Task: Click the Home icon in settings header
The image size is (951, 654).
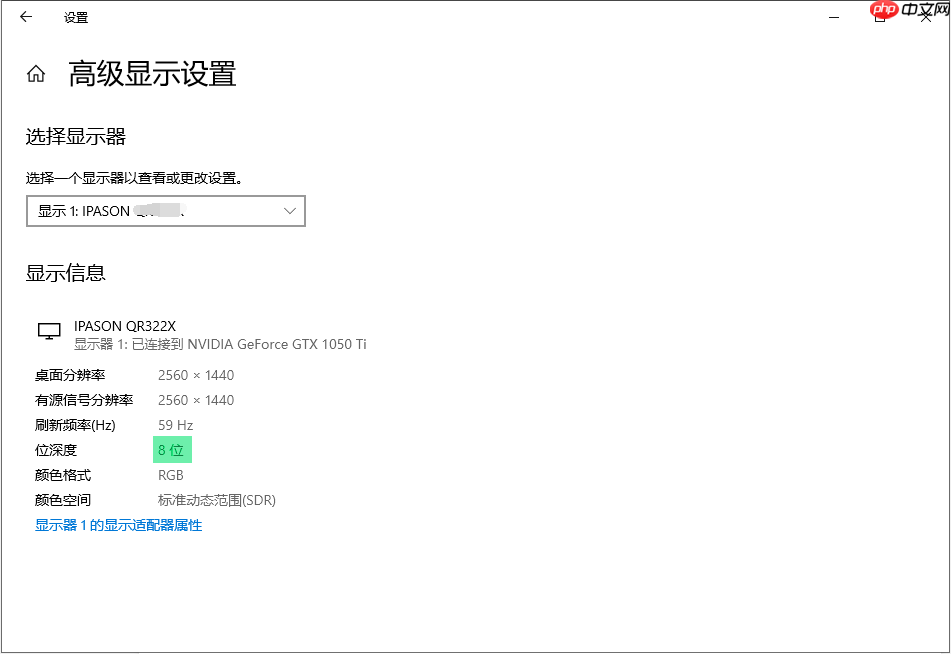Action: (35, 73)
